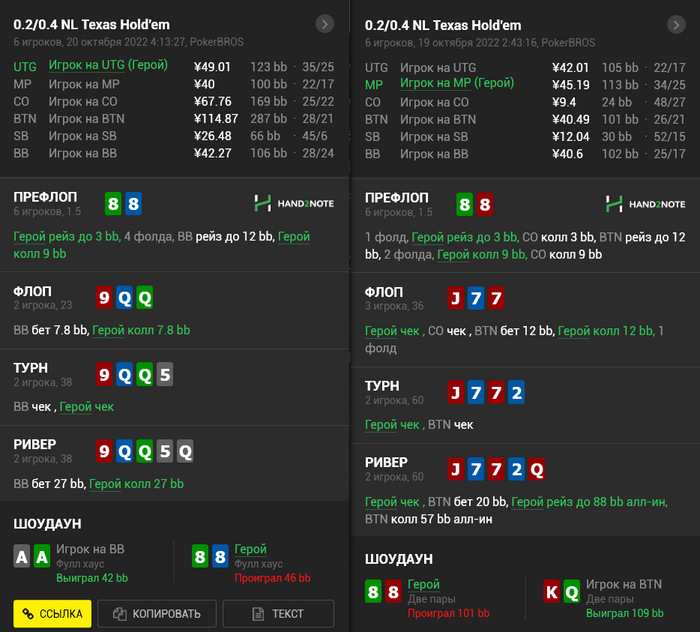Click blue 7 card on right flop
The image size is (700, 632).
point(476,298)
